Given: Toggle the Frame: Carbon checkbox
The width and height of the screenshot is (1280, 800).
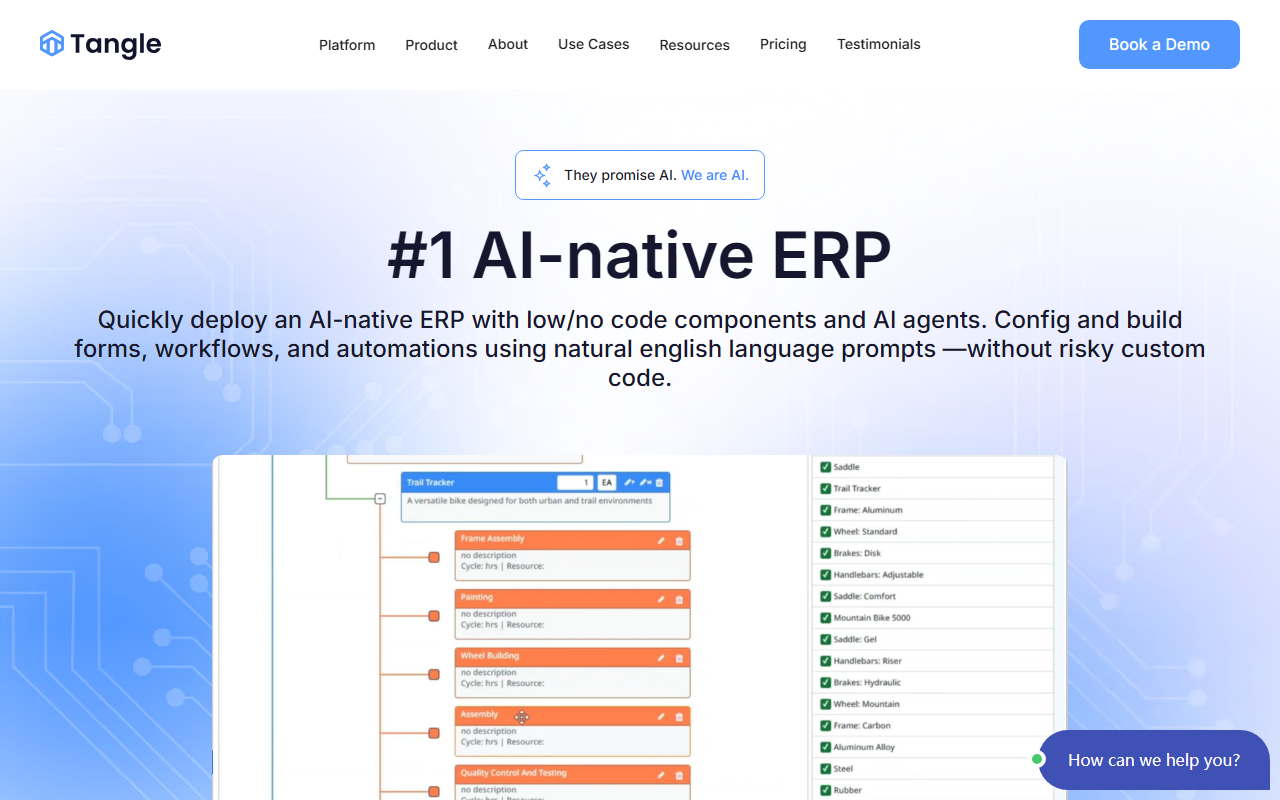Looking at the screenshot, I should (x=825, y=726).
